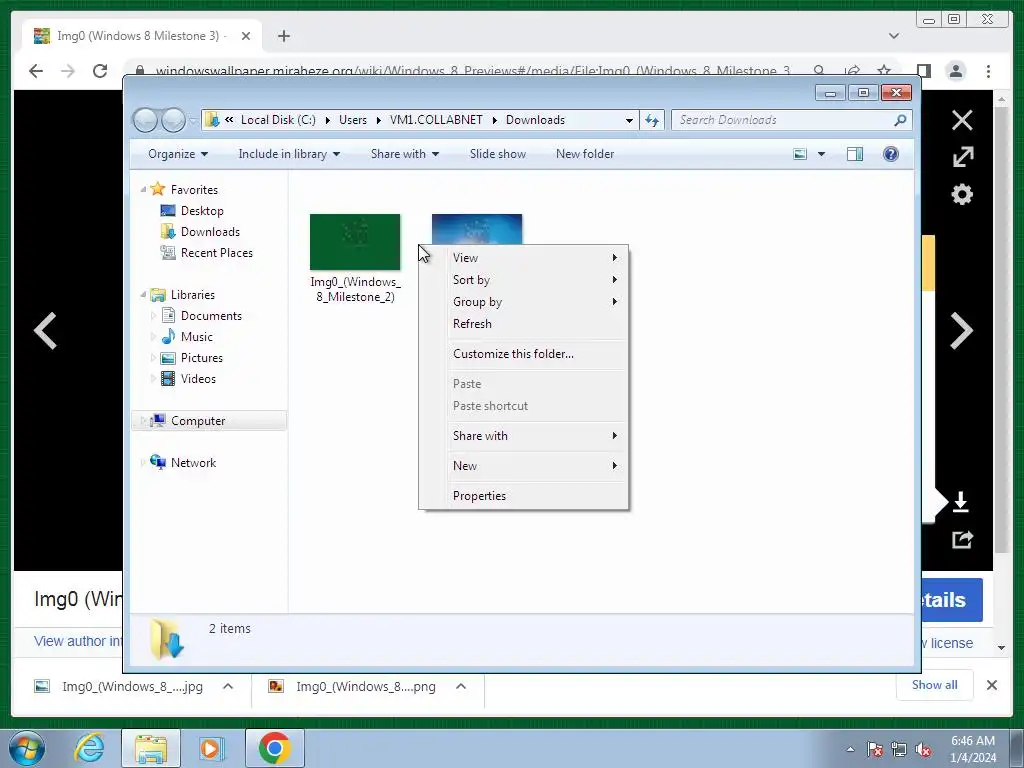Open Share with submenu in context menu
This screenshot has height=768, width=1024.
(x=535, y=436)
